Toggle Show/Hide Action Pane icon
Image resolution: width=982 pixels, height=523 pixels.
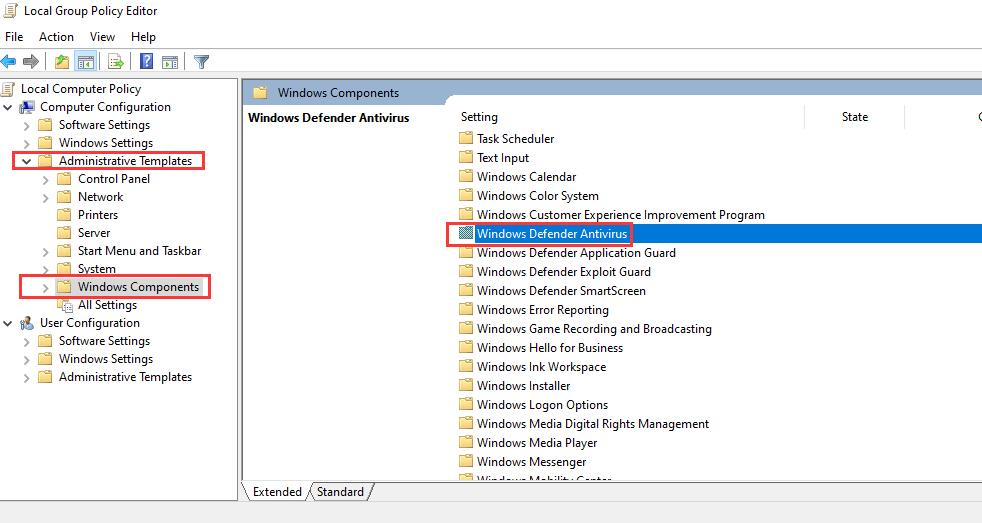[x=170, y=62]
